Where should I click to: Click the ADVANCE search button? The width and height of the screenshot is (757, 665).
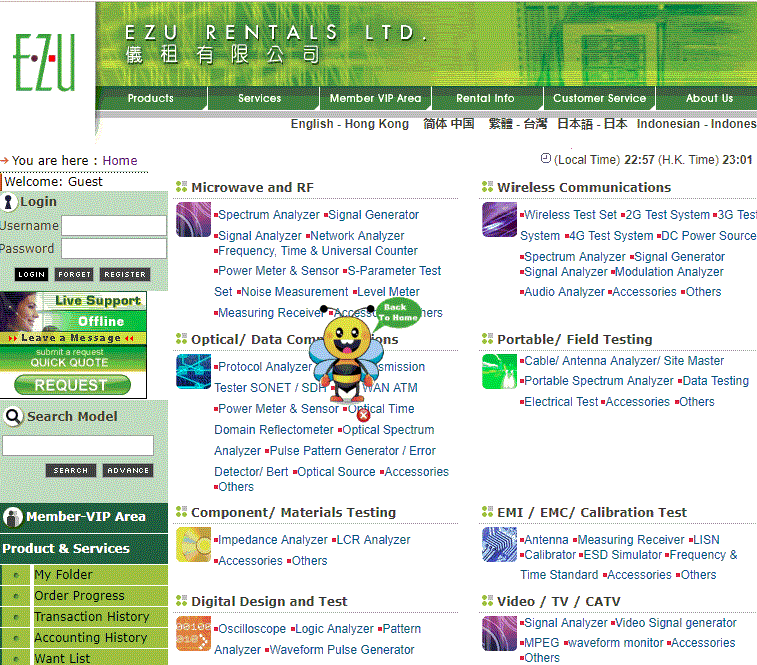point(128,470)
